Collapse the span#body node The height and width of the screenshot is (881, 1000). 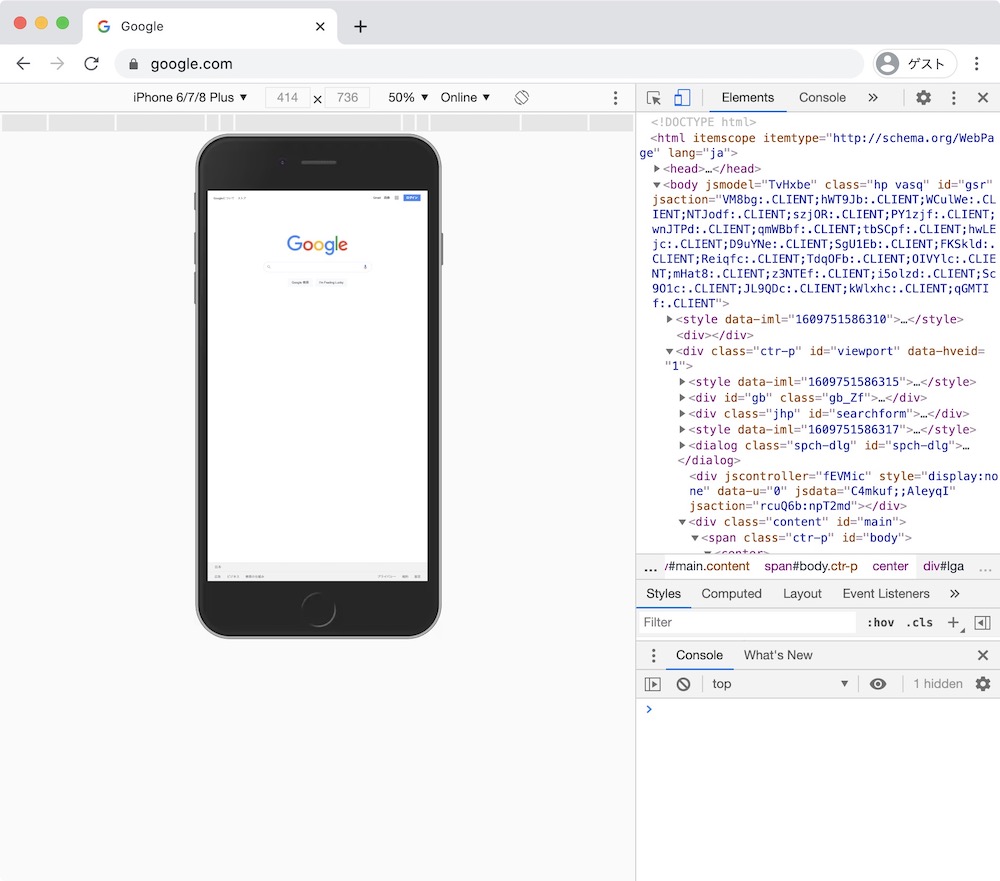pos(695,538)
